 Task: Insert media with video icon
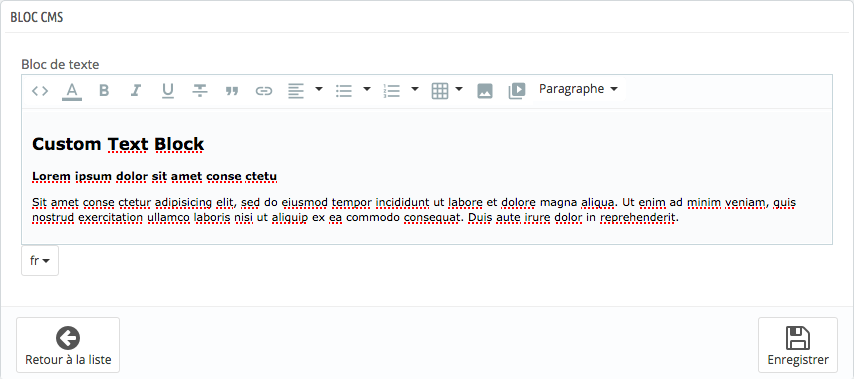(x=517, y=91)
